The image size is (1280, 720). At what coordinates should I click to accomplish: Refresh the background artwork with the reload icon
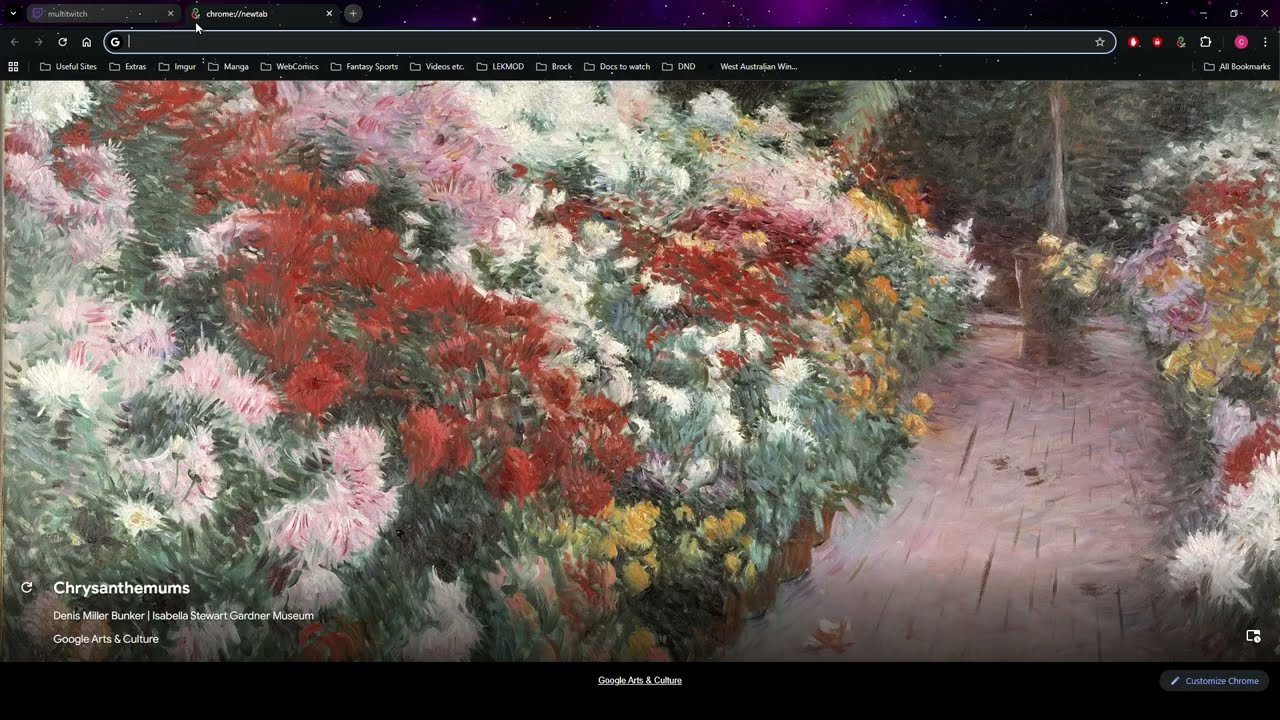pyautogui.click(x=27, y=588)
